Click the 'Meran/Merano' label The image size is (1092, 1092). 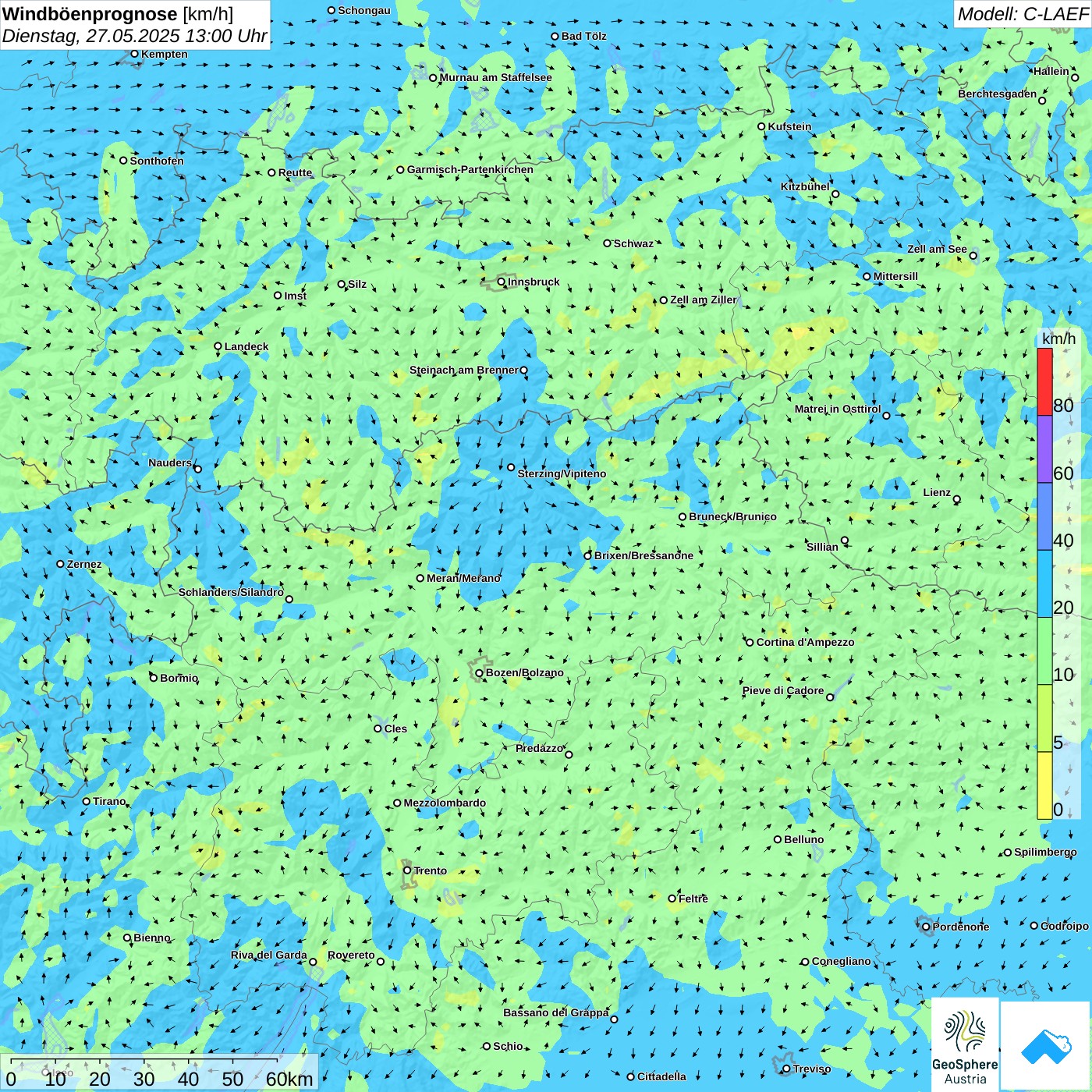463,578
